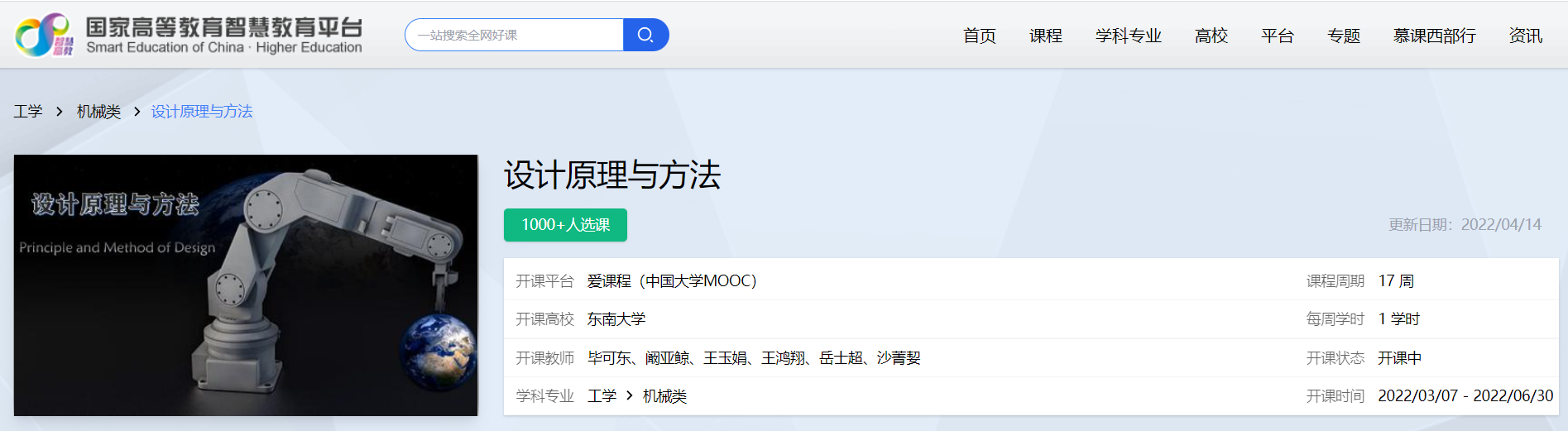Click the 东南大学 university name
The image size is (1568, 431).
click(616, 319)
